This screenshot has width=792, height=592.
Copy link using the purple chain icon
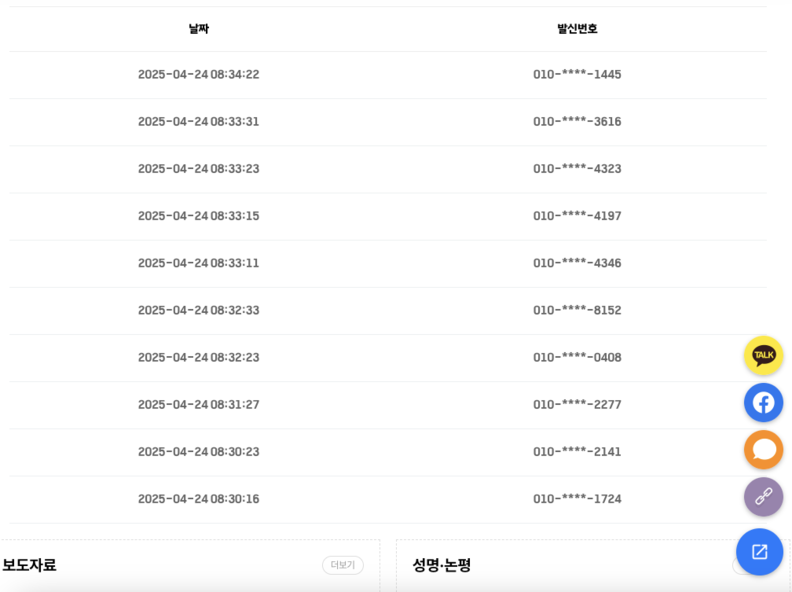(763, 496)
